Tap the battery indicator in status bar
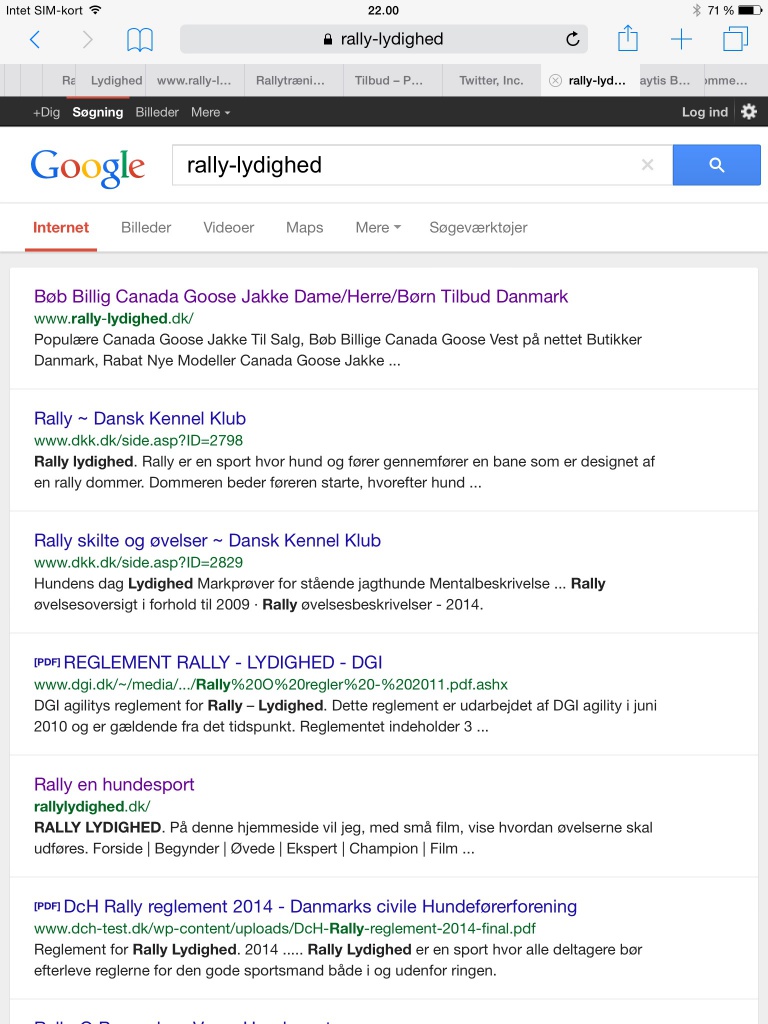 (750, 10)
